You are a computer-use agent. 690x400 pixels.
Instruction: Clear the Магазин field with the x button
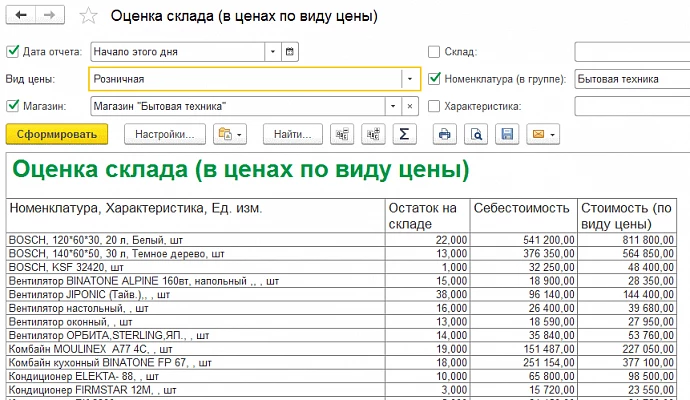tap(410, 106)
